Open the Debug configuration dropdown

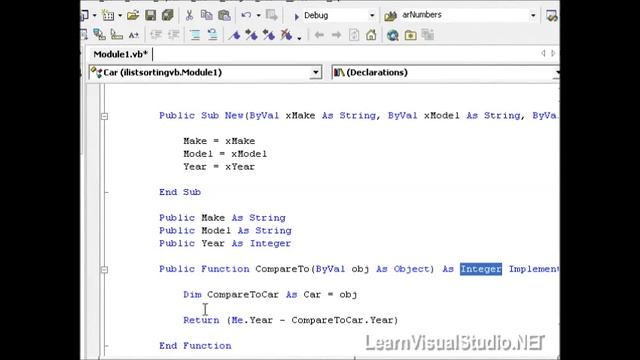[372, 16]
